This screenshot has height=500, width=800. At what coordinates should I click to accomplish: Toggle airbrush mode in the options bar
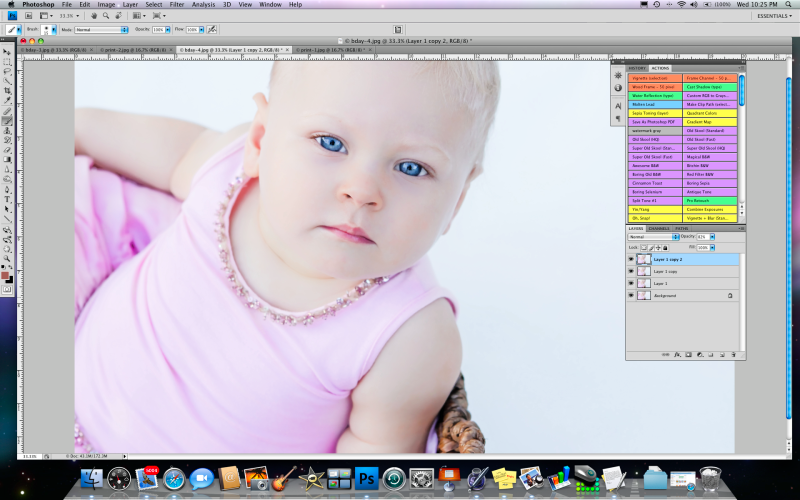(212, 30)
